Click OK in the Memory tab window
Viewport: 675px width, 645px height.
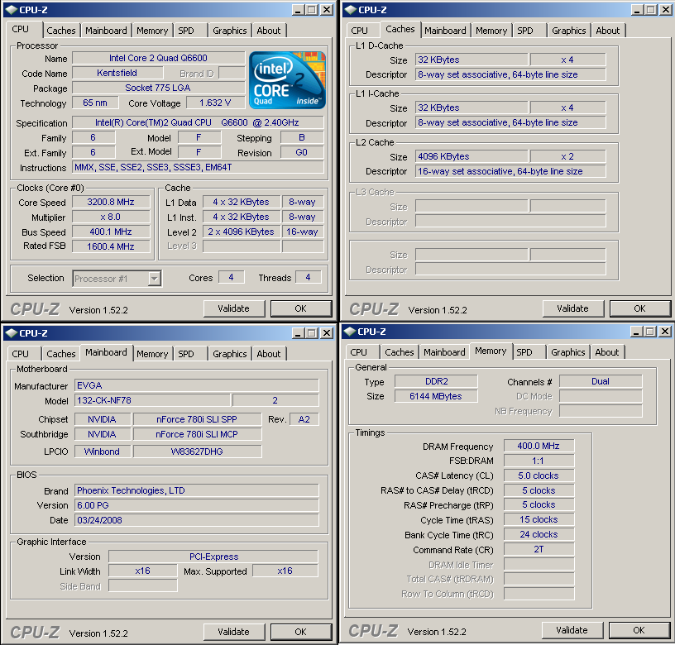click(639, 630)
